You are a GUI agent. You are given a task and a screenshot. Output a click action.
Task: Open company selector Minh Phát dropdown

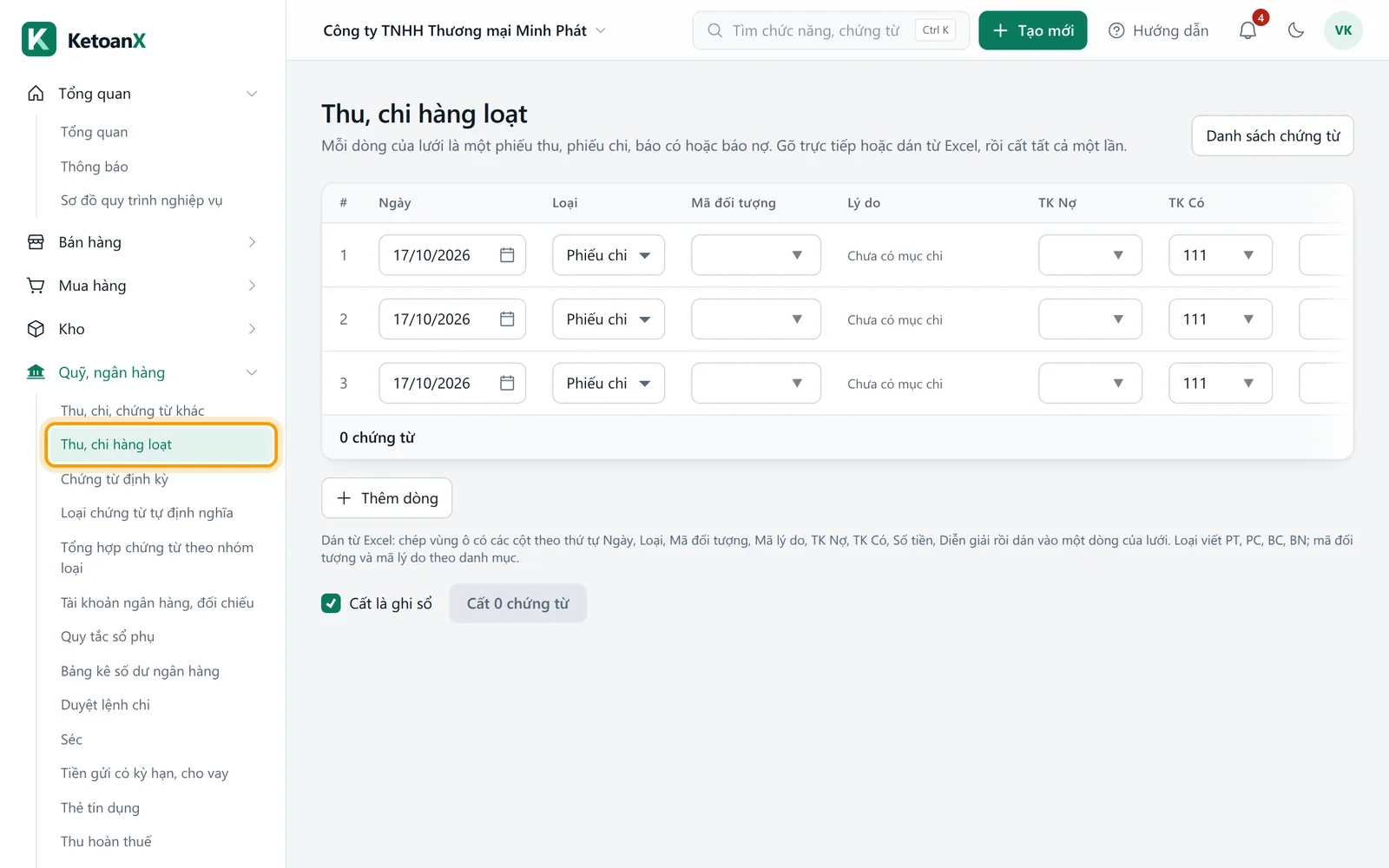pyautogui.click(x=464, y=30)
